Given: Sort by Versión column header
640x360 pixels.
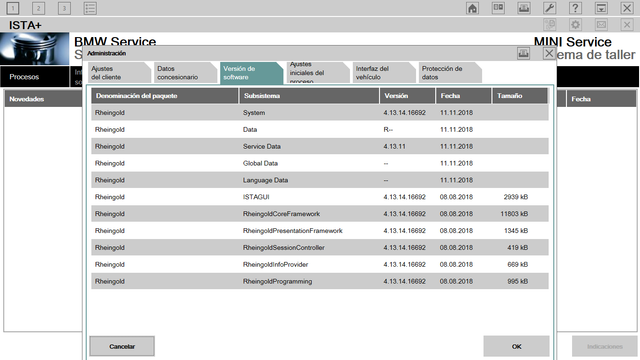Looking at the screenshot, I should click(407, 96).
